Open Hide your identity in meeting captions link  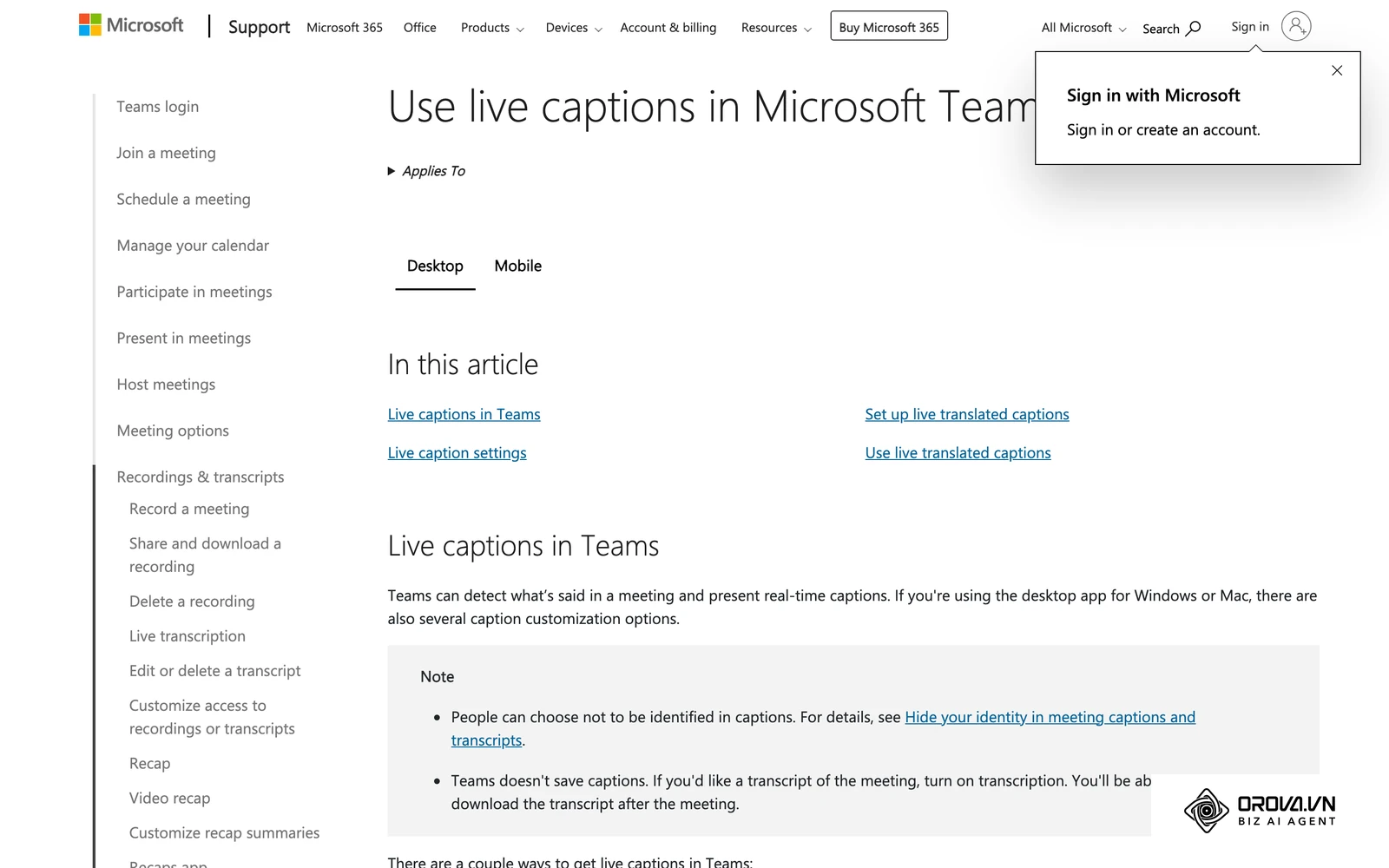coord(1050,717)
